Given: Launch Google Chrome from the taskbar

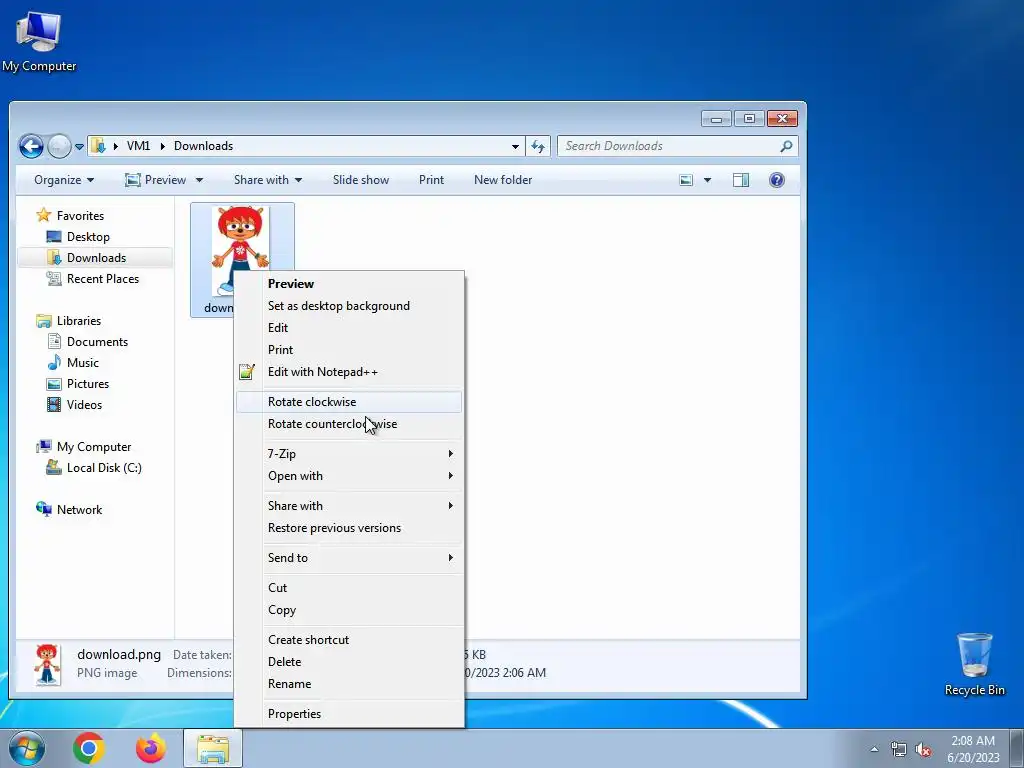Looking at the screenshot, I should [x=89, y=748].
